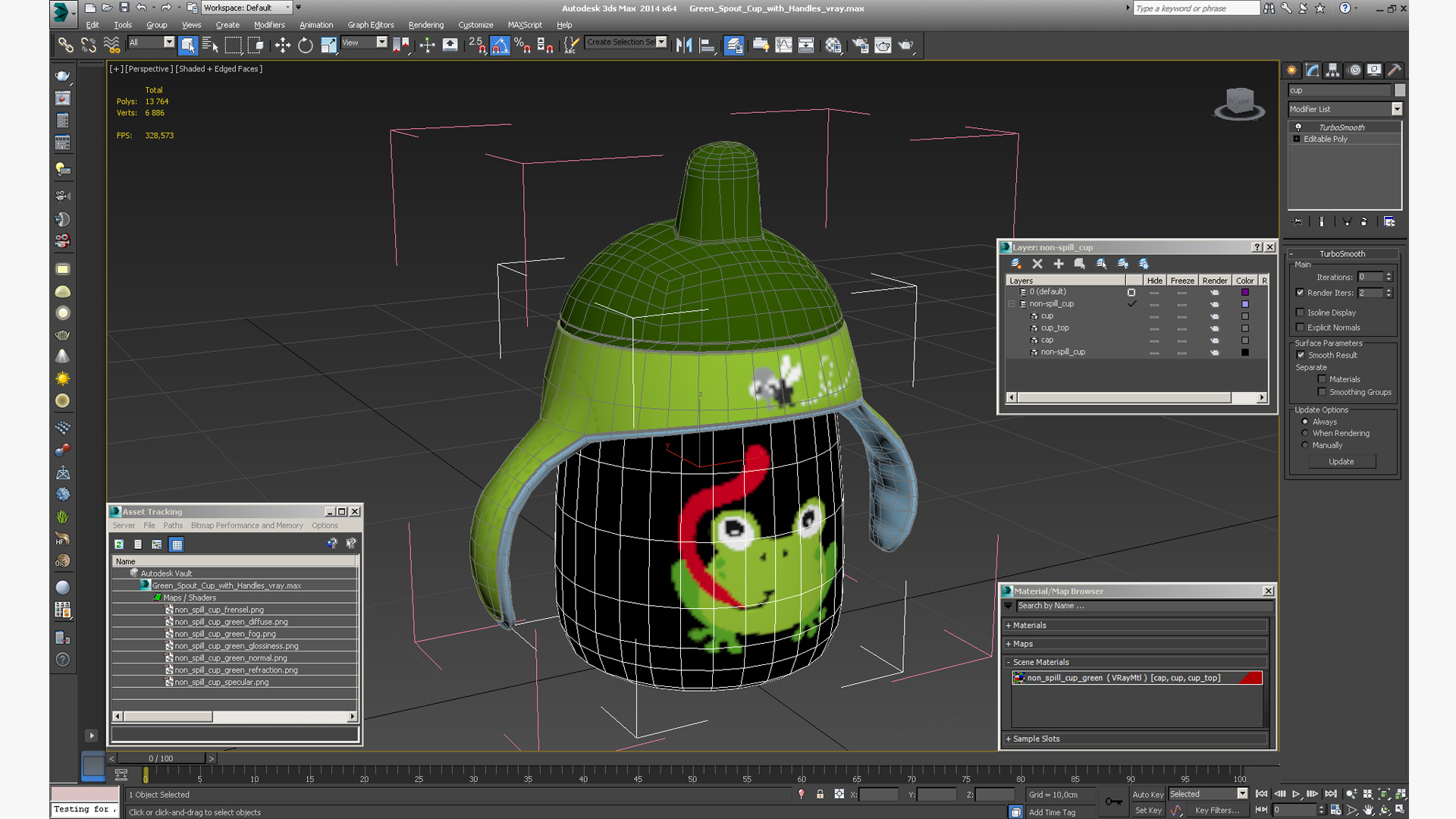Click Delete layer X icon in Layer dialog
Image resolution: width=1456 pixels, height=819 pixels.
pos(1037,264)
